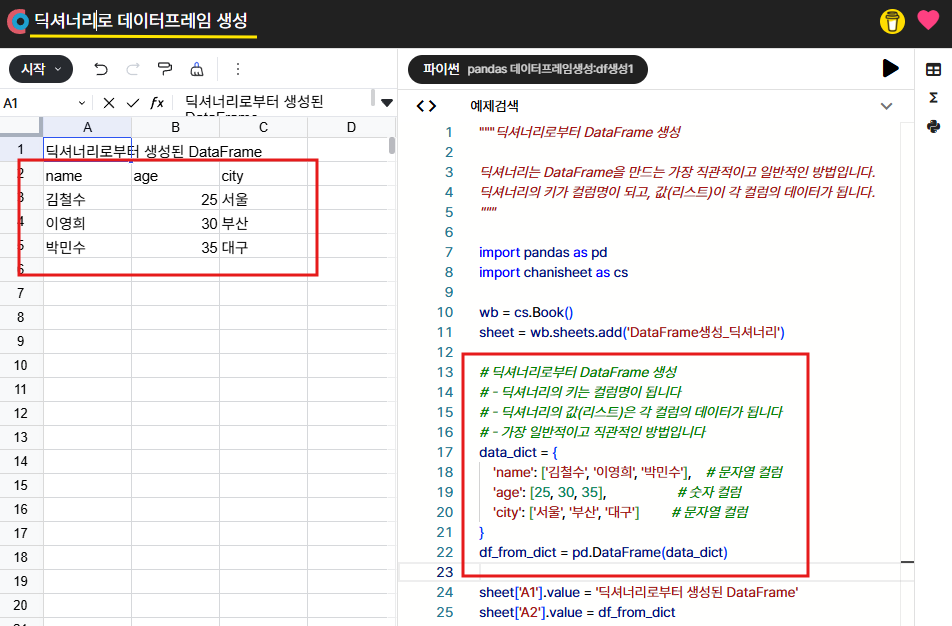Select row 7 header

pos(21,293)
